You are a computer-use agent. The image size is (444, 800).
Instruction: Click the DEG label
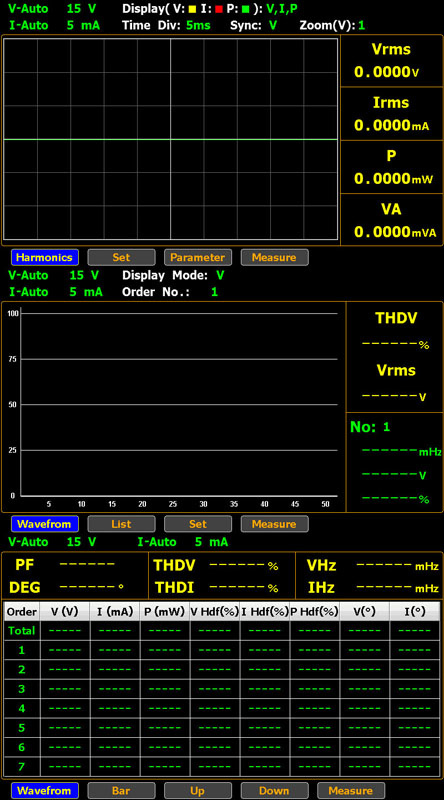(x=25, y=587)
